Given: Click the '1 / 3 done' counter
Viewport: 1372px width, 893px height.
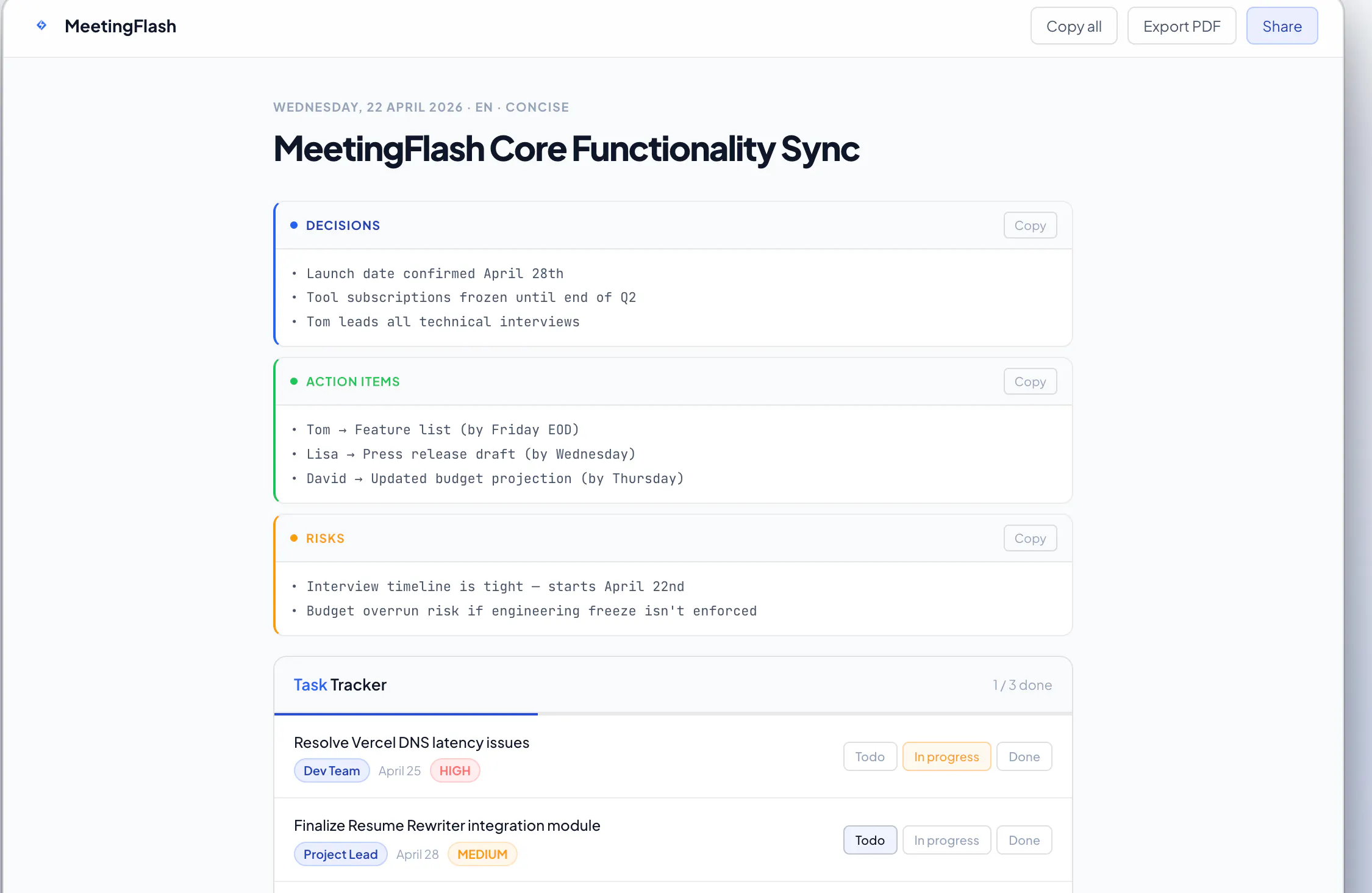Looking at the screenshot, I should [x=1022, y=685].
